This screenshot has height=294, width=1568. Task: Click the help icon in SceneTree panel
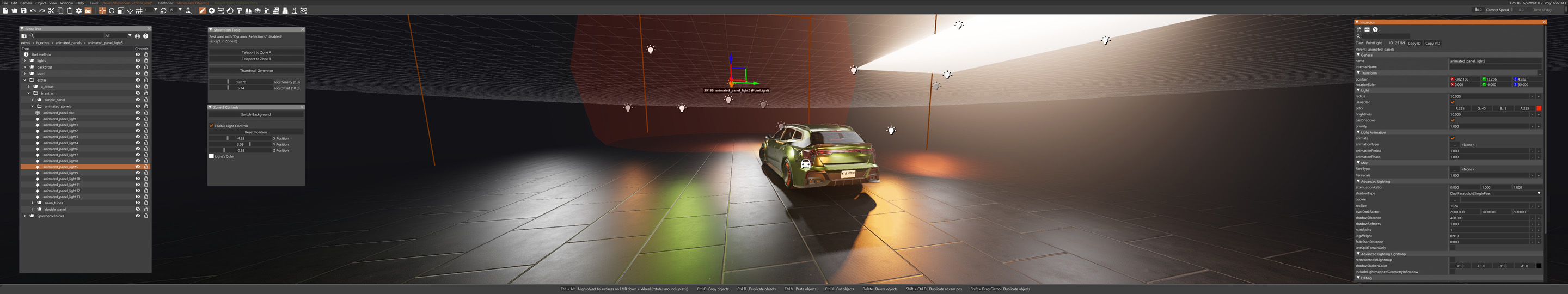(x=146, y=36)
